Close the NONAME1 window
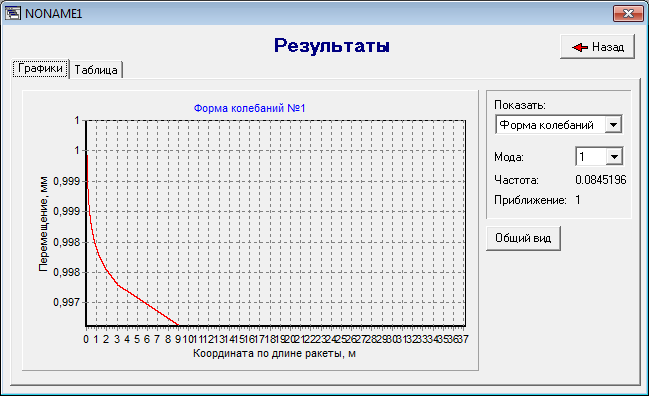Screen dimensions: 649x396 tap(628, 14)
